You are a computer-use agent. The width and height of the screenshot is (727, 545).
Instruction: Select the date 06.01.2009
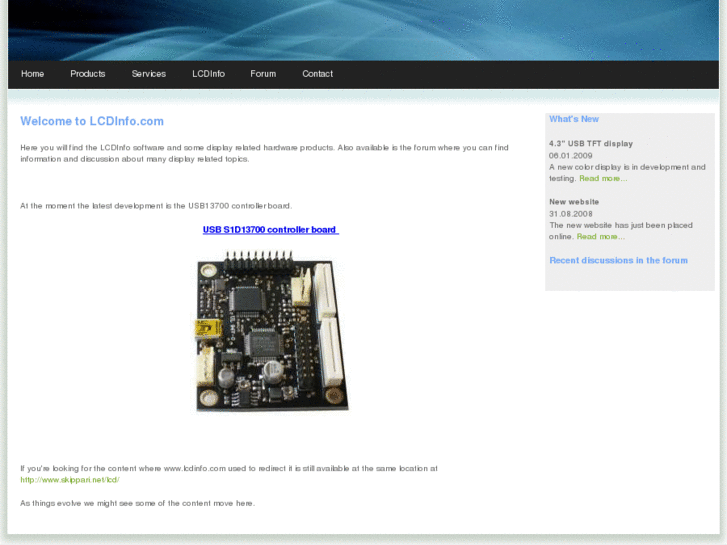pyautogui.click(x=571, y=156)
